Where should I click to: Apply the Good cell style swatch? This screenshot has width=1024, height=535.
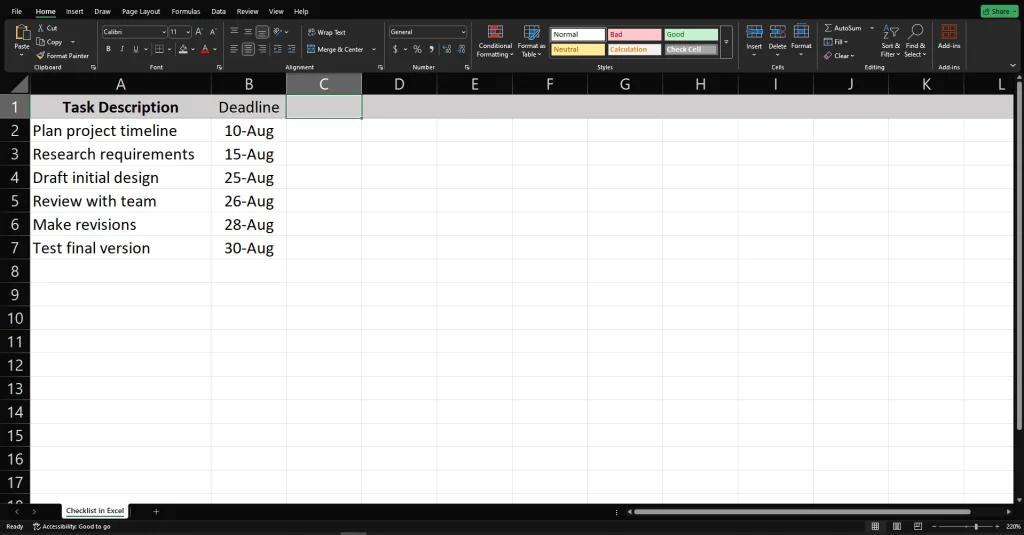tap(691, 35)
